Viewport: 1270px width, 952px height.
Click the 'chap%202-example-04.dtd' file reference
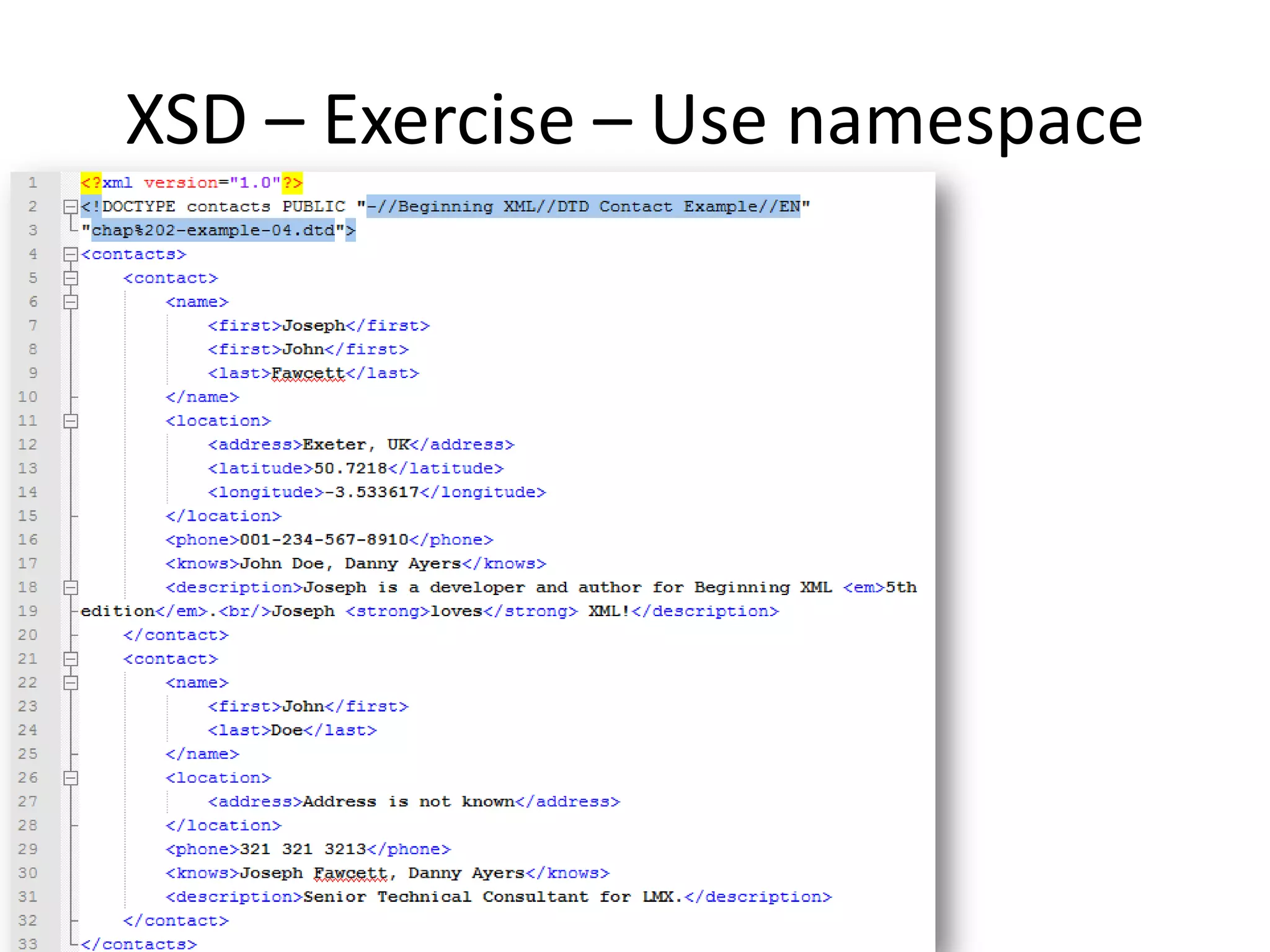click(x=213, y=231)
